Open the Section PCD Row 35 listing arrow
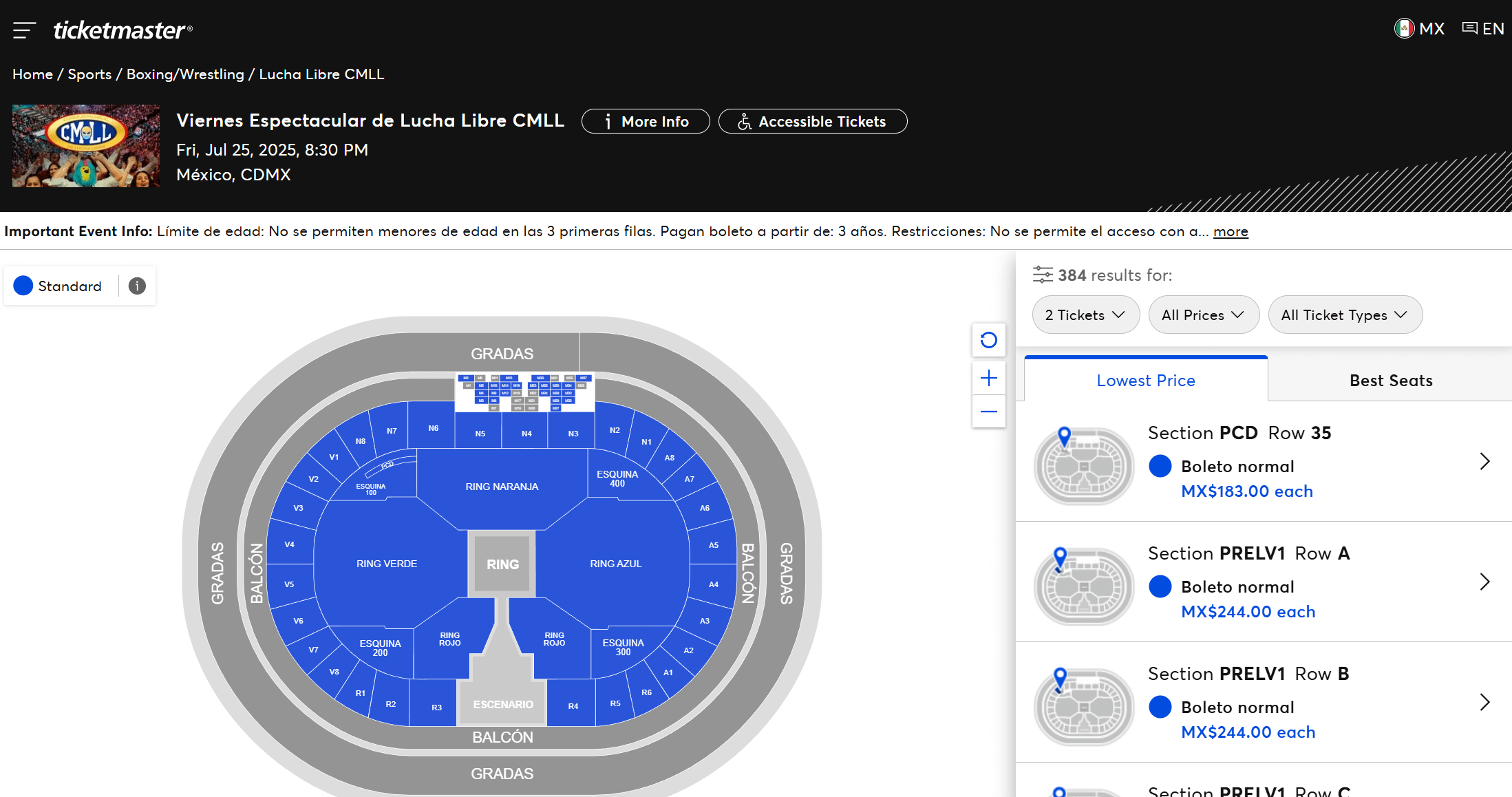This screenshot has height=797, width=1512. 1484,461
